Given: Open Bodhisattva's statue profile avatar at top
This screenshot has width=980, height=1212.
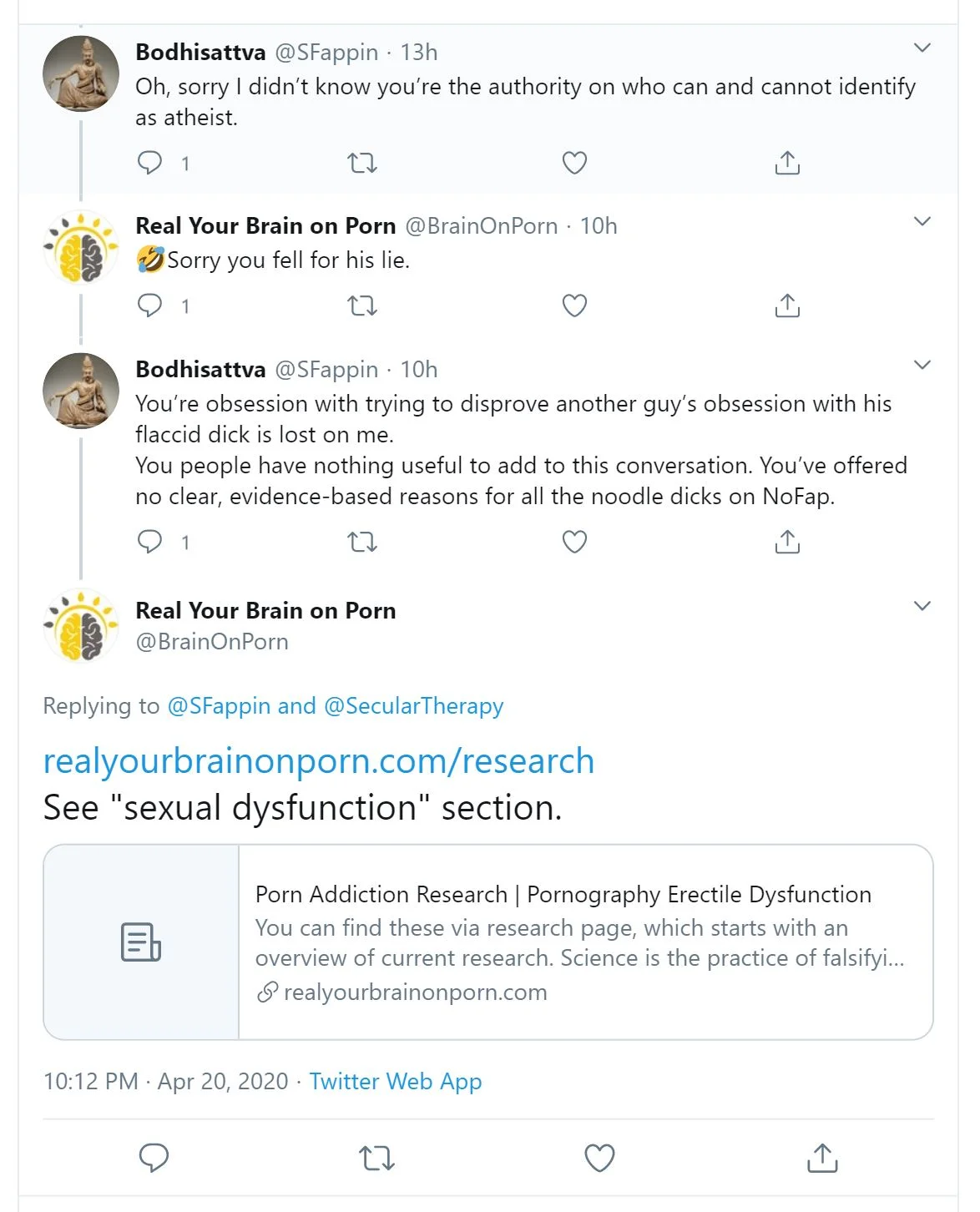Looking at the screenshot, I should [x=81, y=73].
